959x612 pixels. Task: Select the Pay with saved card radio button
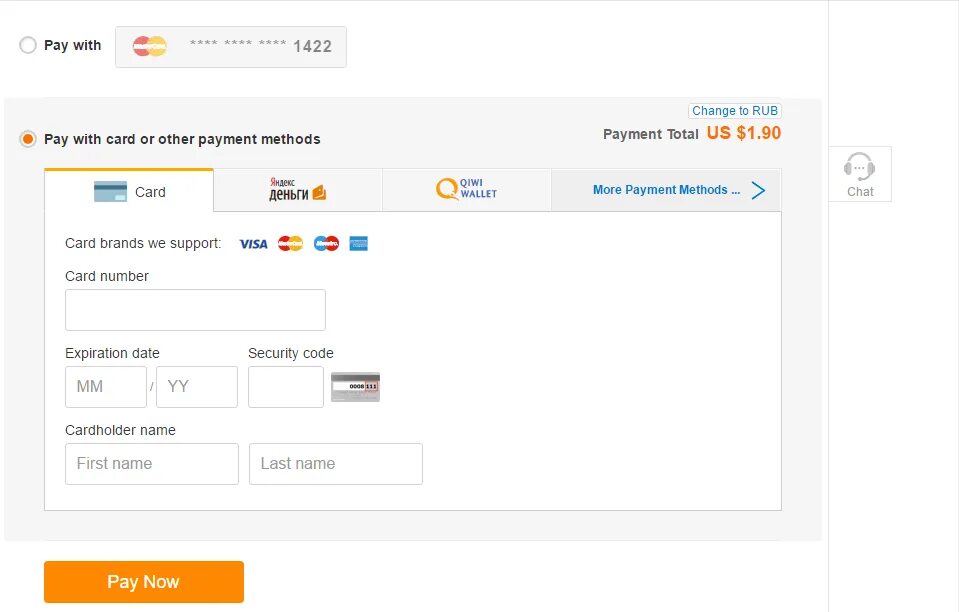(x=28, y=45)
